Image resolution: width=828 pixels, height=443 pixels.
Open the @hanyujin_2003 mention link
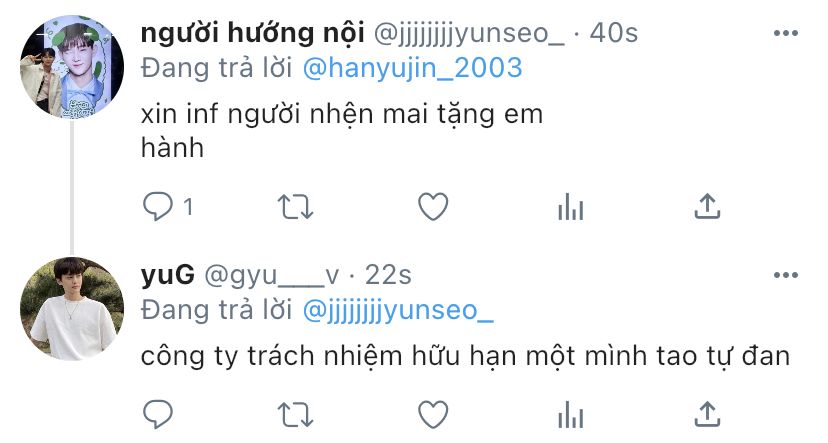tap(412, 69)
